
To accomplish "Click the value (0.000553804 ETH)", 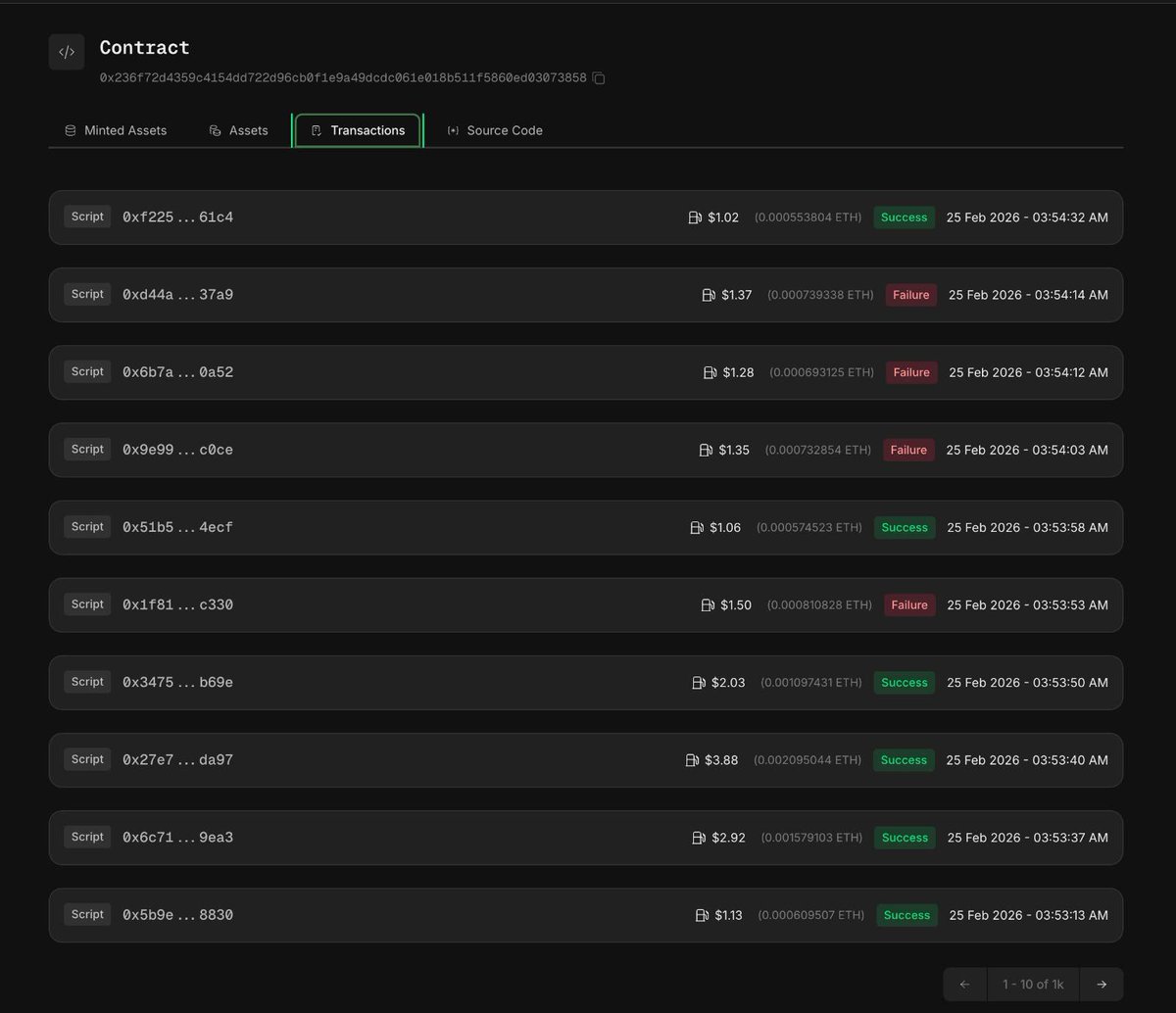I will [808, 217].
